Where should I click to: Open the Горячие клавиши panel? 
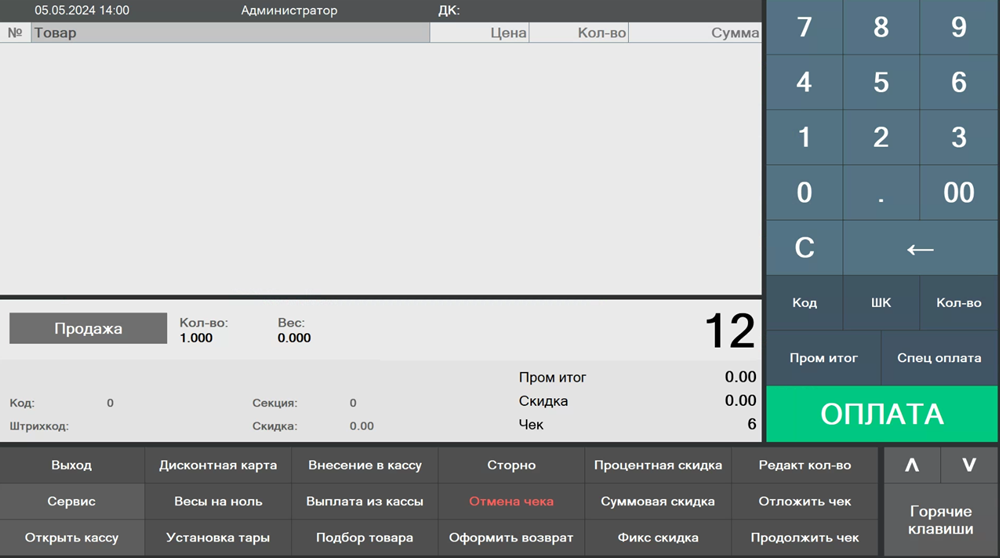(x=940, y=520)
